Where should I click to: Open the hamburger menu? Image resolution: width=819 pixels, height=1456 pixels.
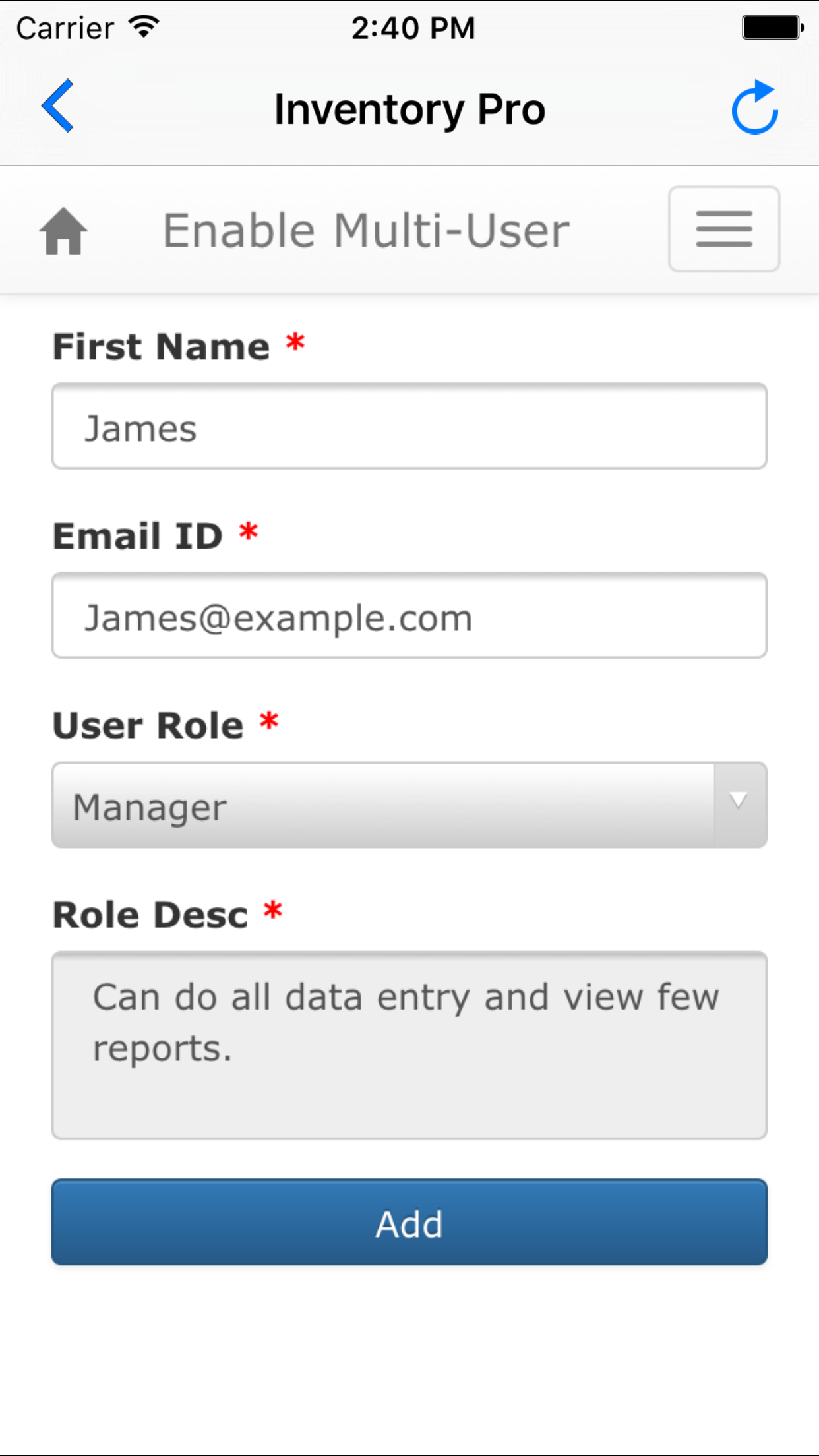[x=724, y=229]
